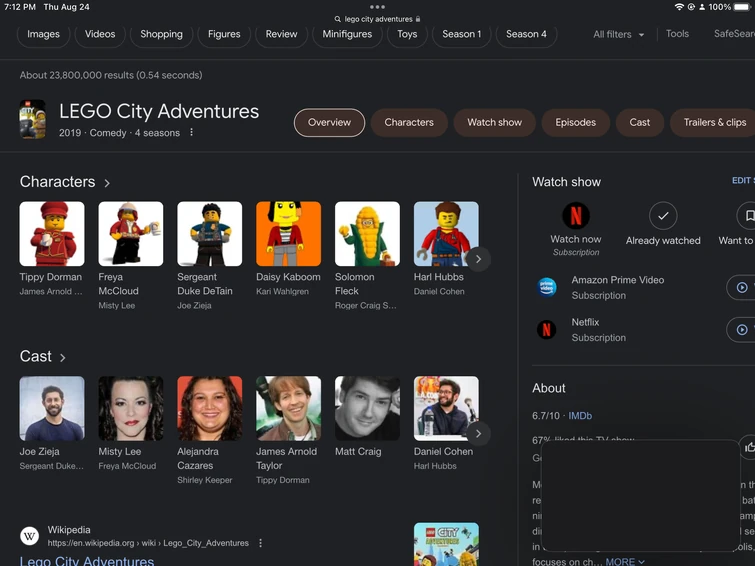755x566 pixels.
Task: Tap the search icon in address bar
Action: pos(338,19)
